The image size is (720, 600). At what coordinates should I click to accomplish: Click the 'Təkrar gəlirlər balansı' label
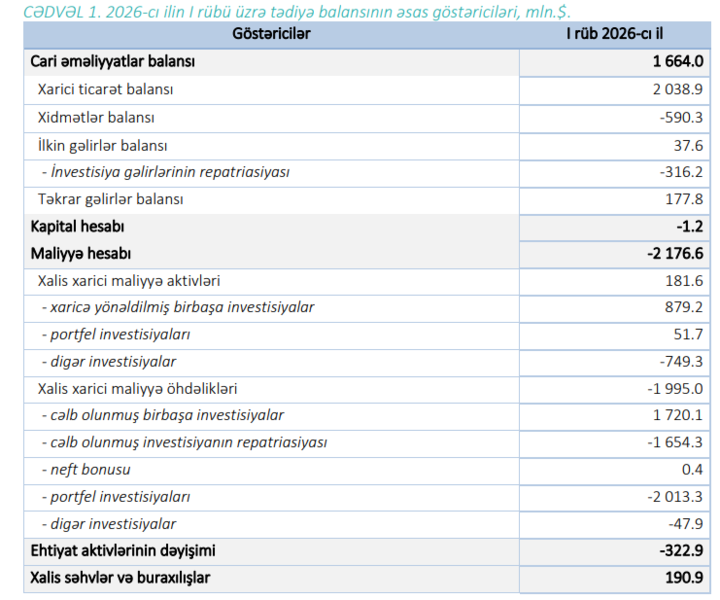[110, 199]
